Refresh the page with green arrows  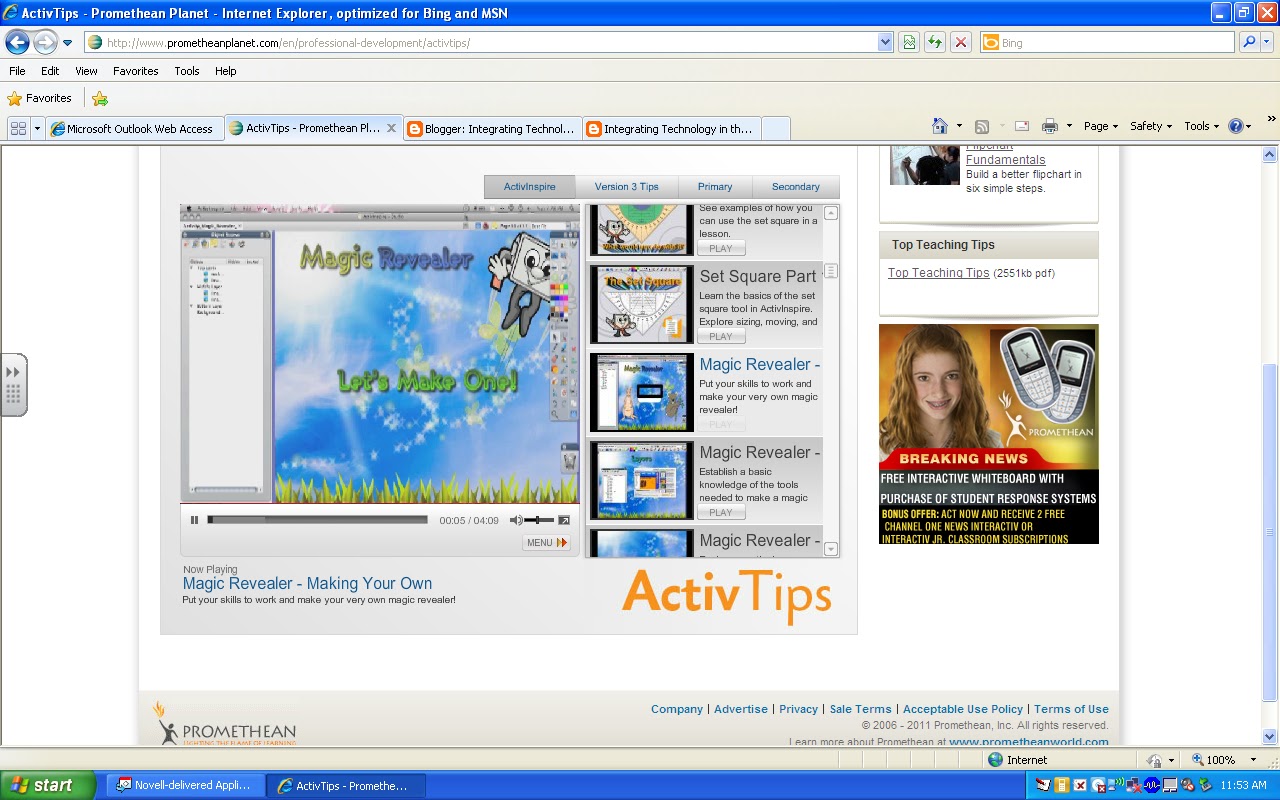point(935,42)
